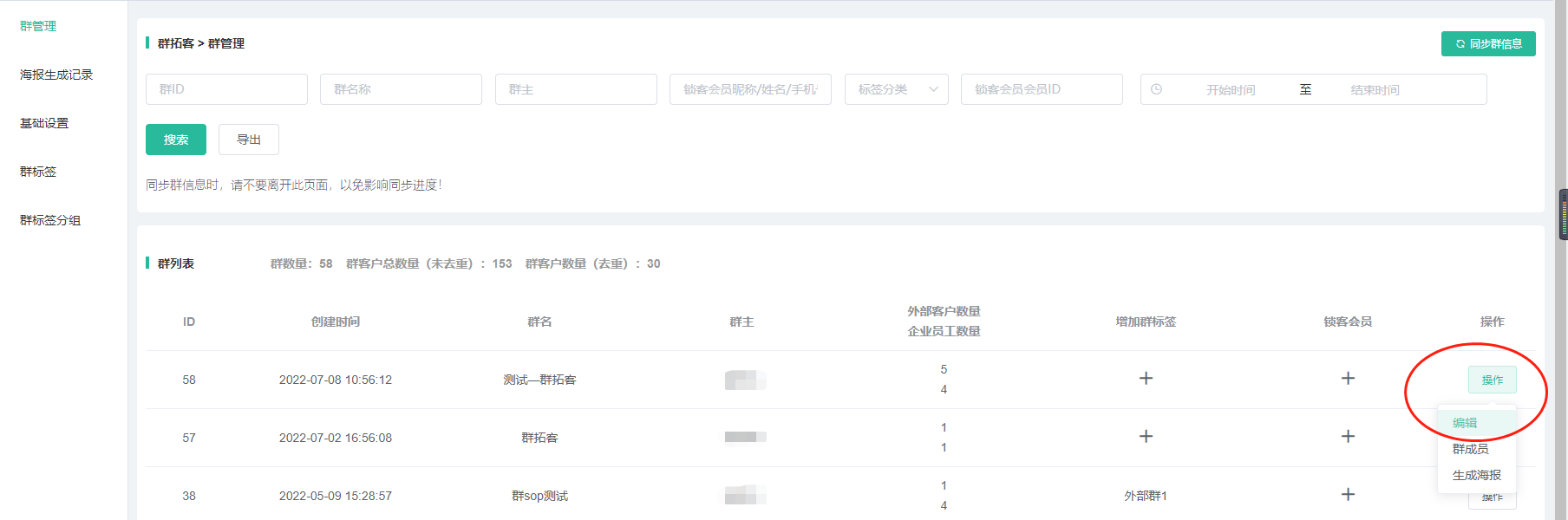Viewport: 1568px width, 520px height.
Task: Open 群标签分组 sidebar item
Action: (x=50, y=220)
